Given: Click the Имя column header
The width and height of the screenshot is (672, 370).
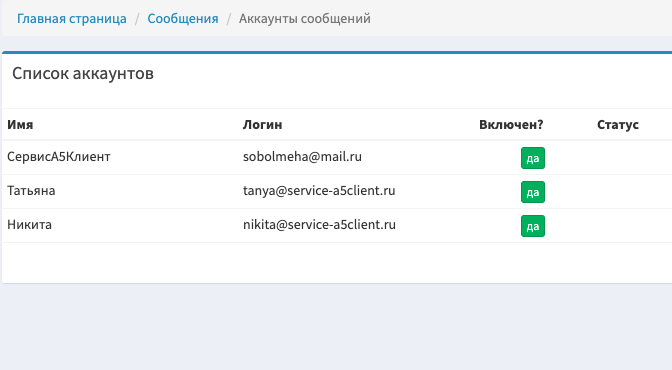Looking at the screenshot, I should point(20,125).
